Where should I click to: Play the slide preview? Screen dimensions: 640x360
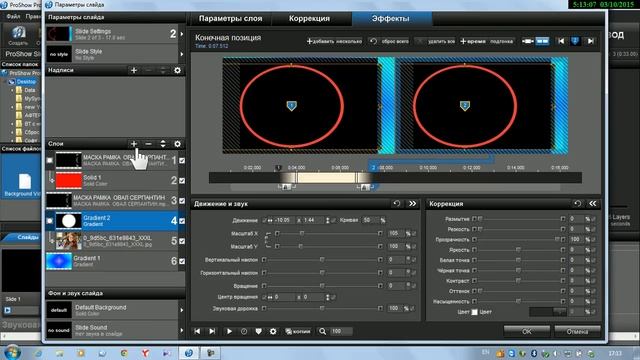click(x=229, y=331)
